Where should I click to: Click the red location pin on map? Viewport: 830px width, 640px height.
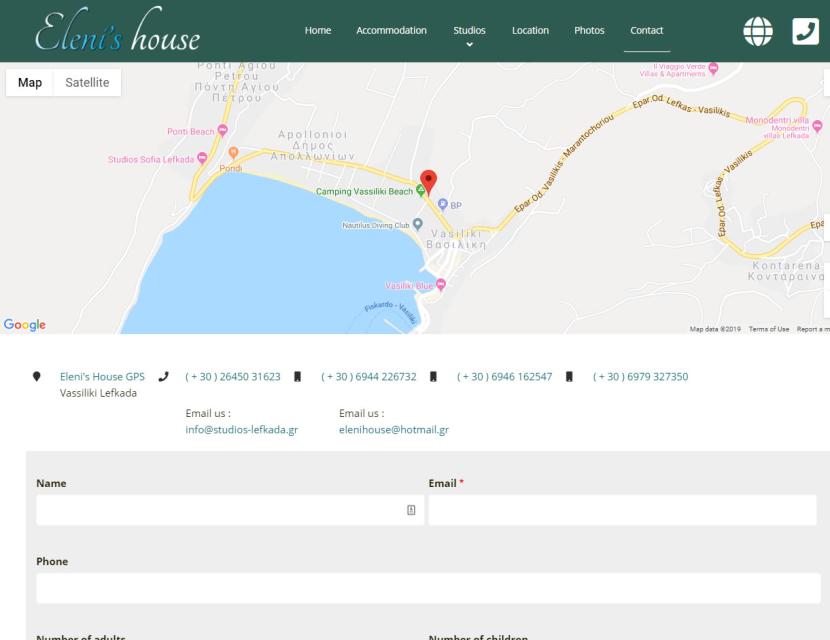point(428,183)
